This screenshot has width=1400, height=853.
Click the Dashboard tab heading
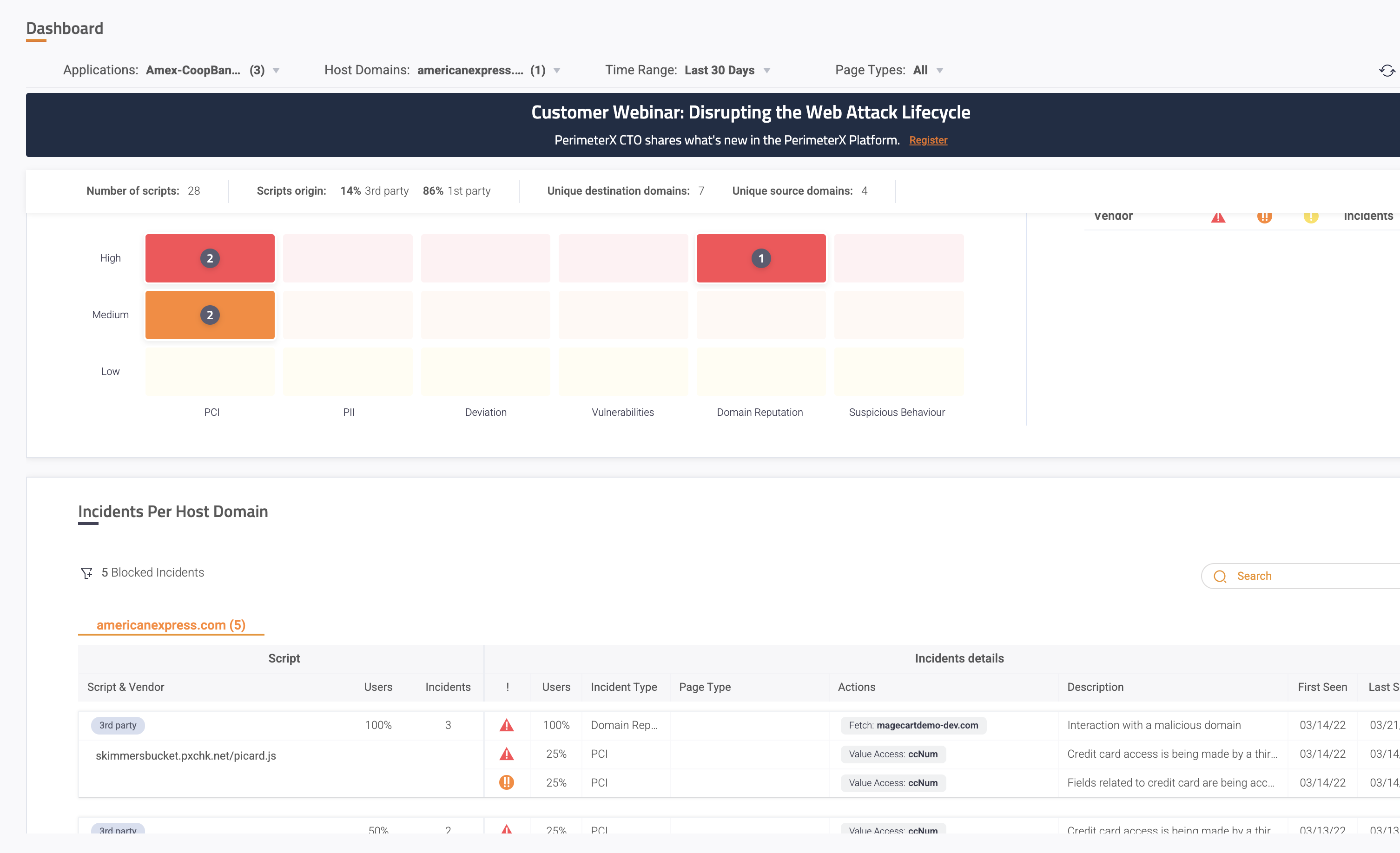pos(65,28)
